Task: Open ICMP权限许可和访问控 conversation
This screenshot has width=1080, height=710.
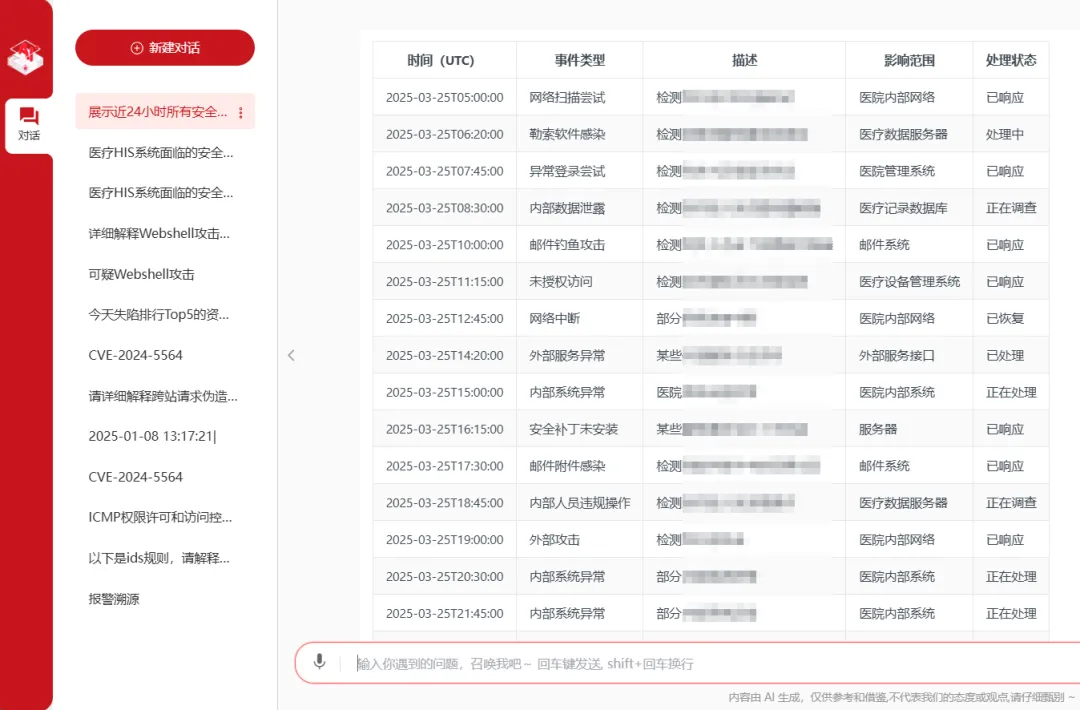Action: 160,517
